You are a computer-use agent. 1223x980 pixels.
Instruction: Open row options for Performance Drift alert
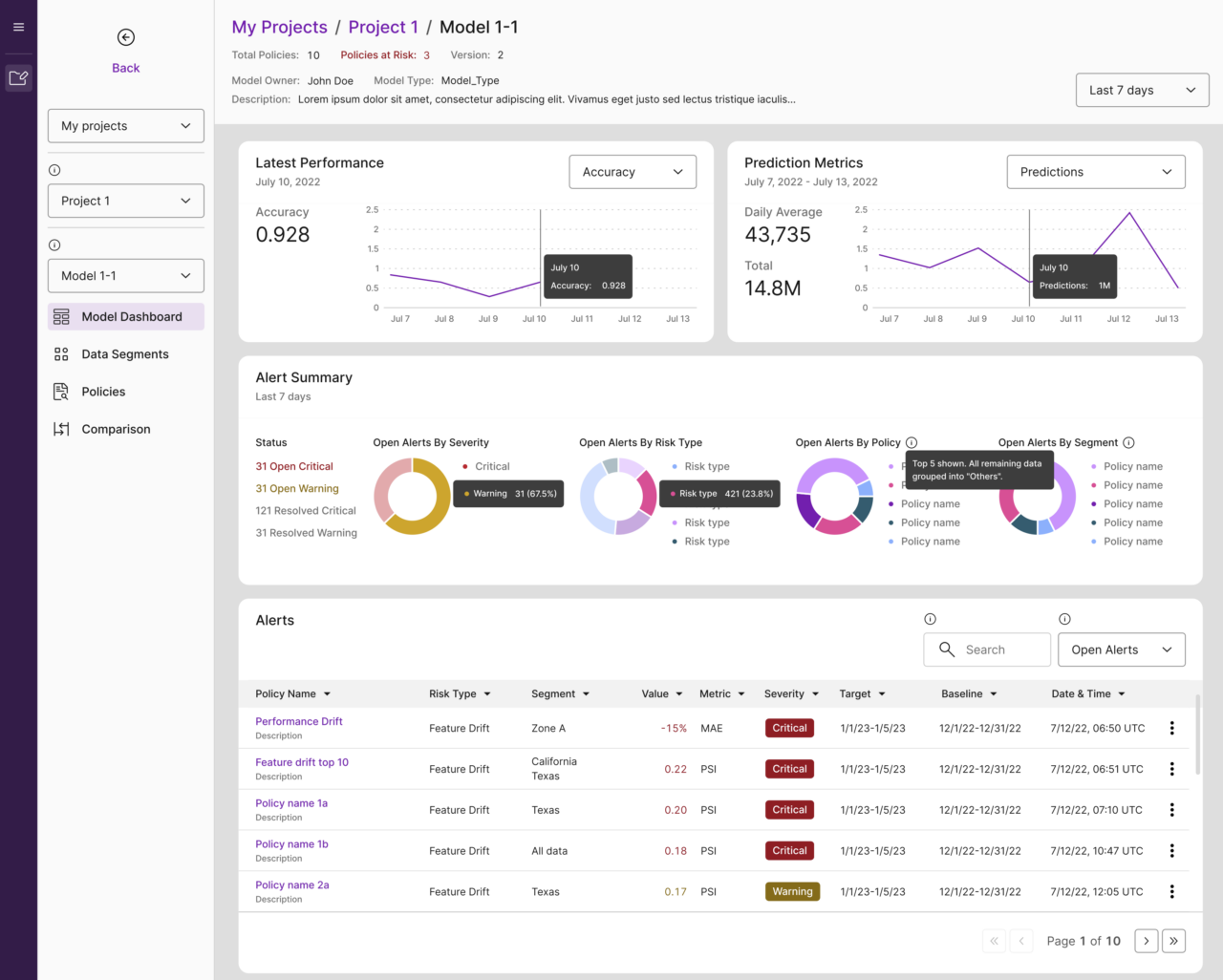click(x=1171, y=728)
